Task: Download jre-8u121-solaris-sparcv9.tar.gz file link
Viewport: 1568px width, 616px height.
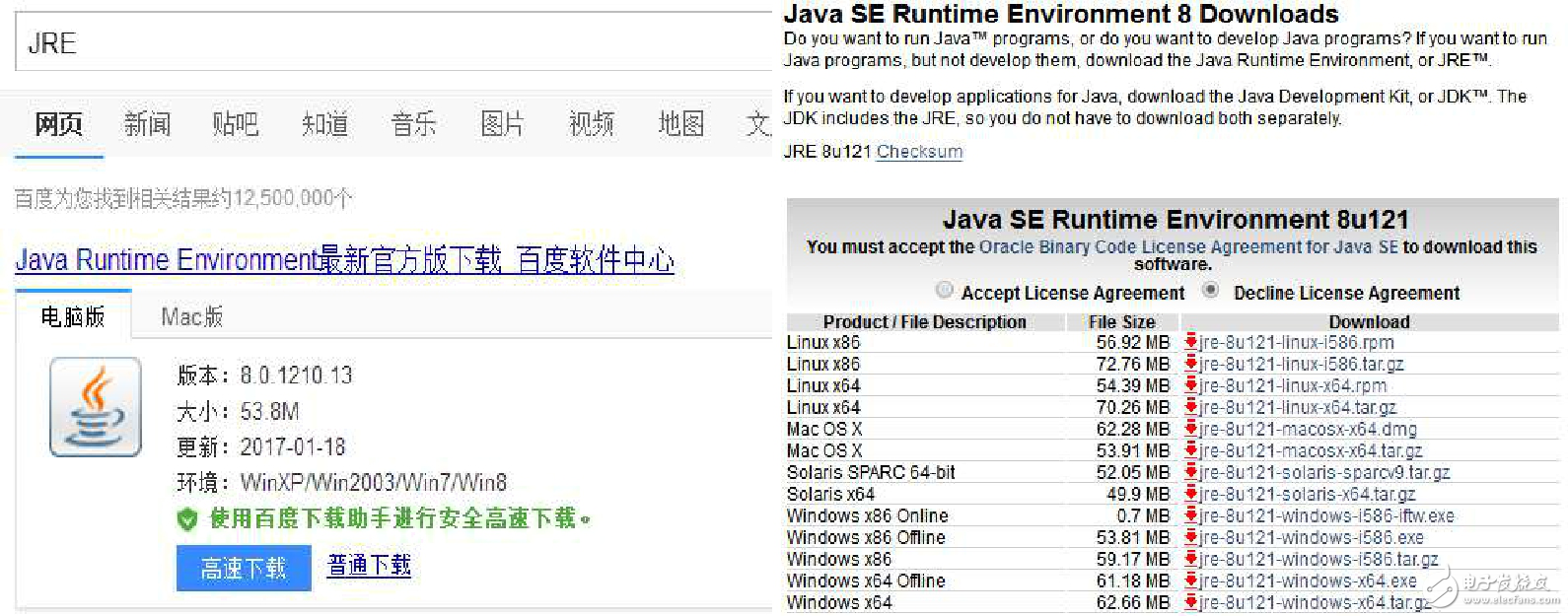Action: pyautogui.click(x=1325, y=472)
